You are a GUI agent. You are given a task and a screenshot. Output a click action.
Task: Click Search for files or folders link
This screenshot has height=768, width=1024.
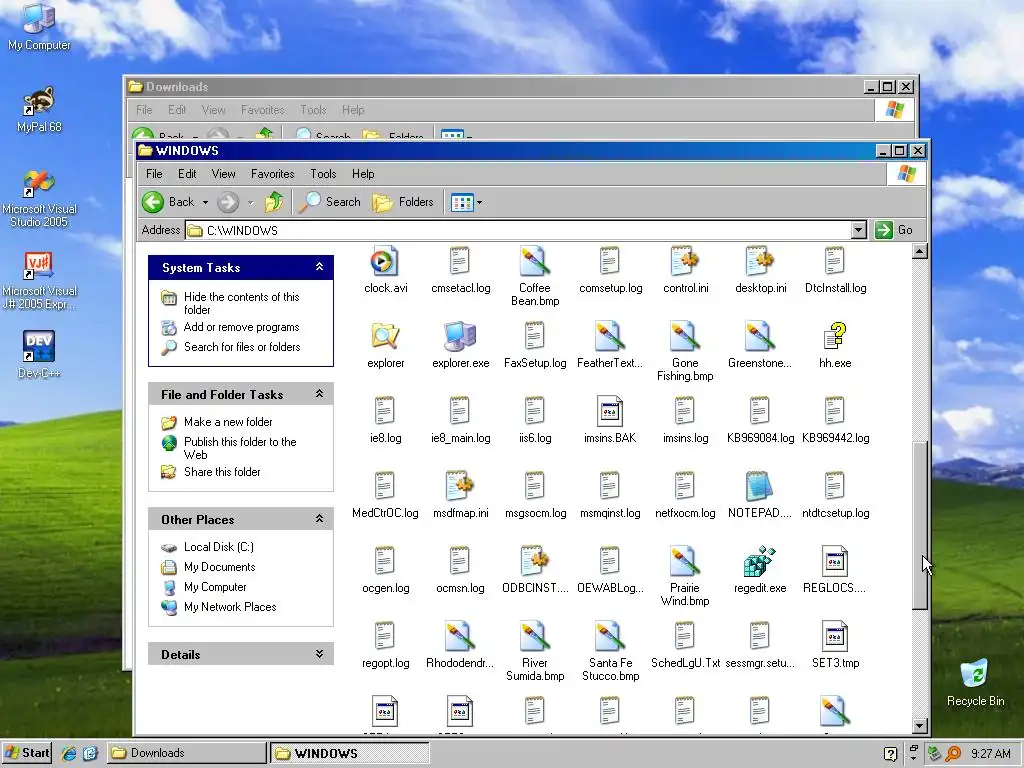click(x=242, y=347)
